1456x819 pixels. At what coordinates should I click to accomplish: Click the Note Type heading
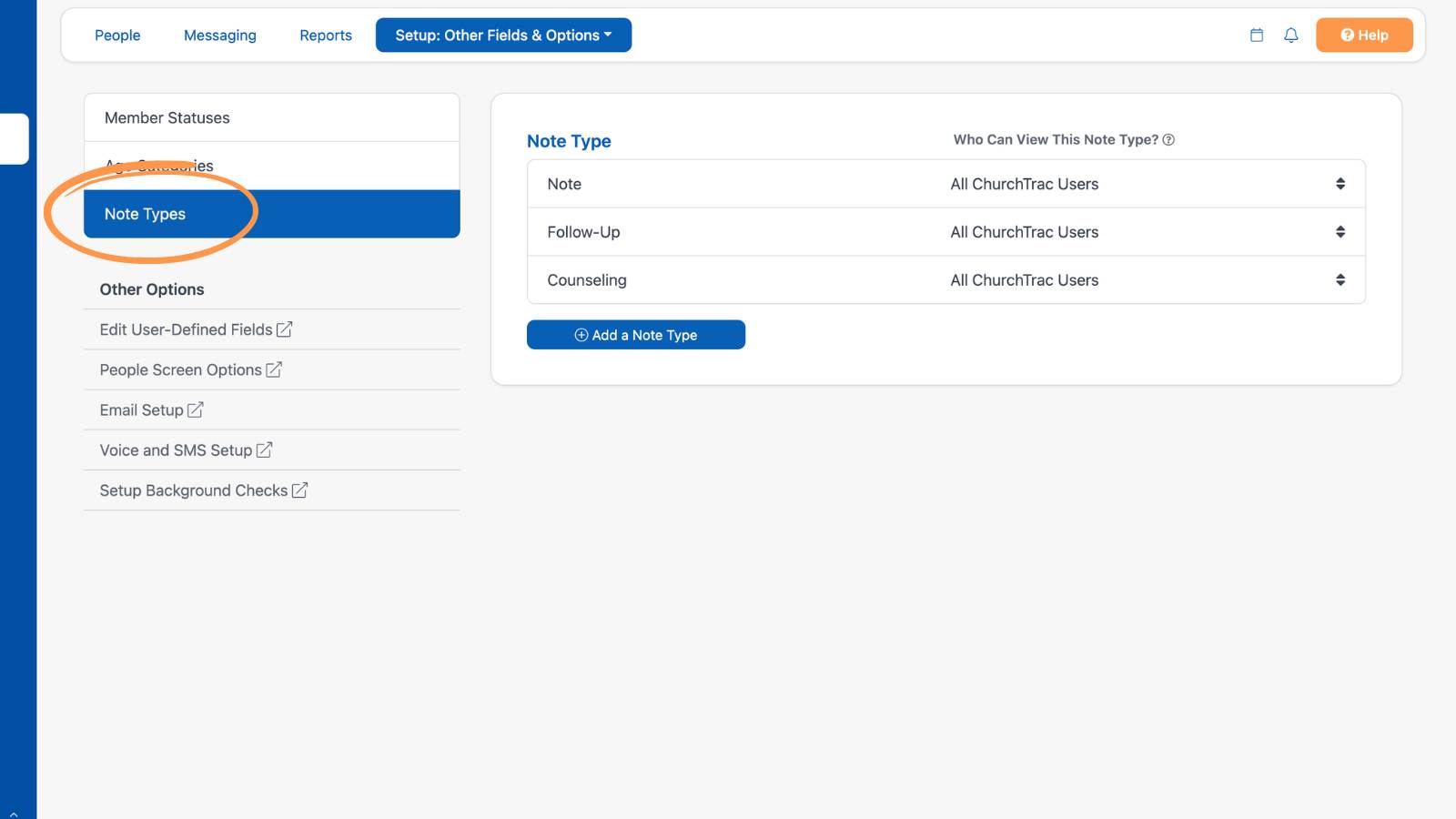569,141
